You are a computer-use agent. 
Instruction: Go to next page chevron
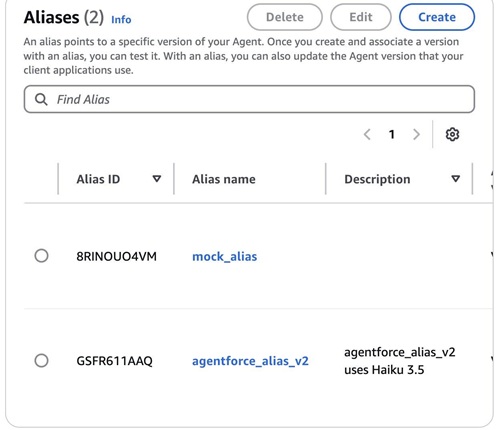tap(416, 135)
